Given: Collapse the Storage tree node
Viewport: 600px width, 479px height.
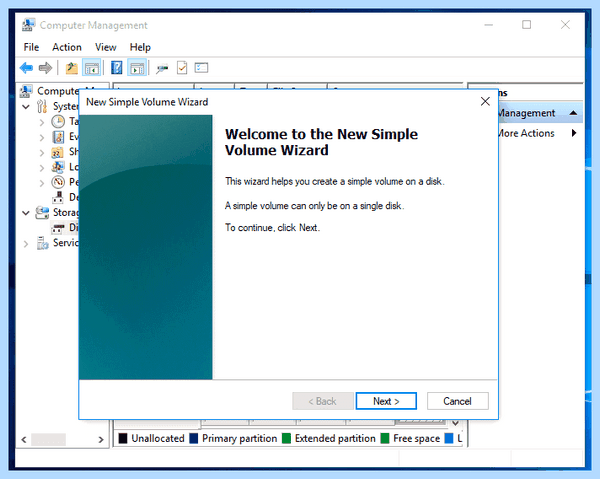Looking at the screenshot, I should [x=26, y=213].
